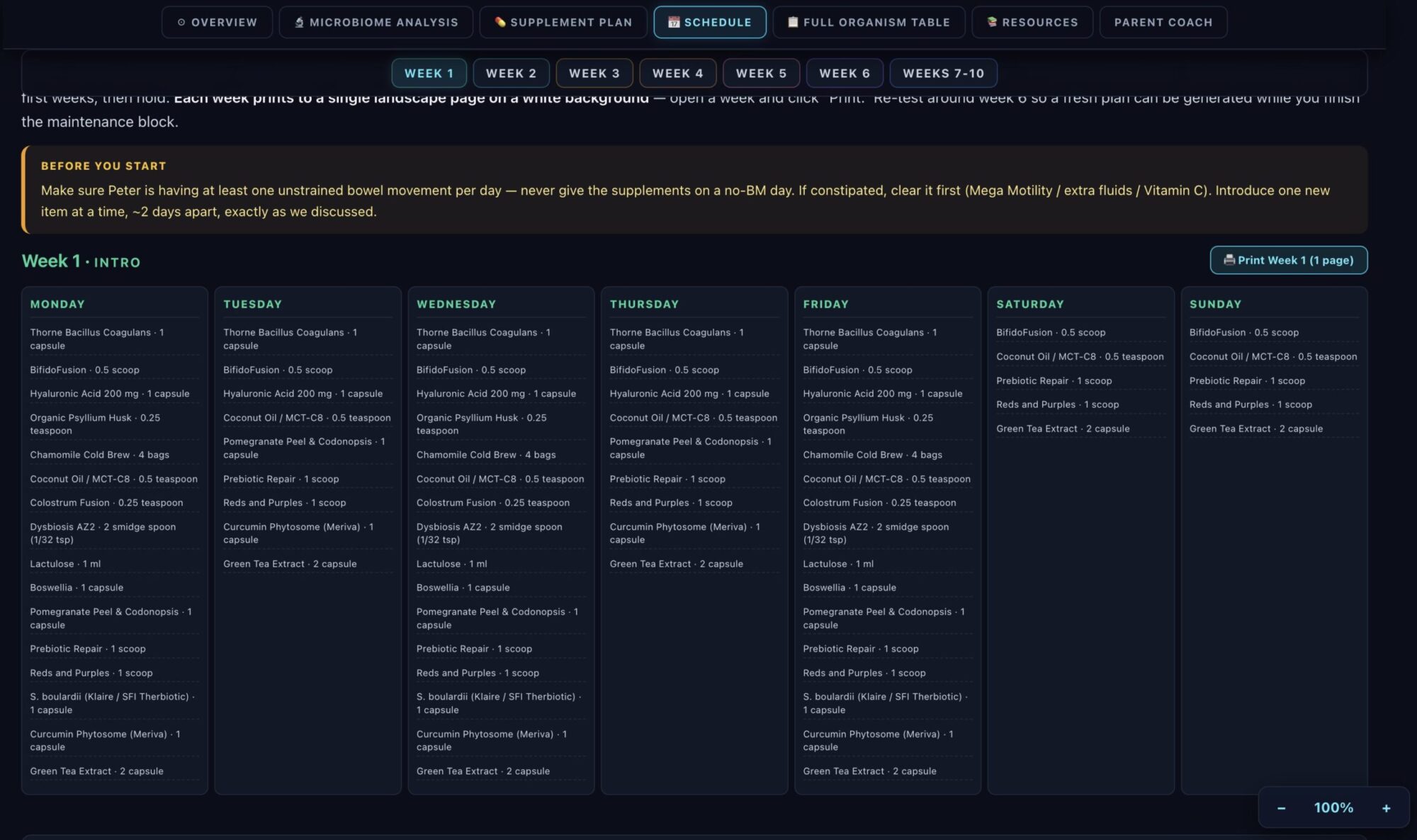Jump to Week 6 schedule

click(845, 73)
